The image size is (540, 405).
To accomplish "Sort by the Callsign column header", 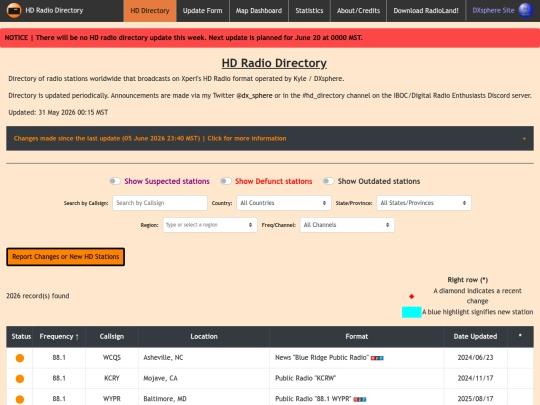I will tap(112, 336).
